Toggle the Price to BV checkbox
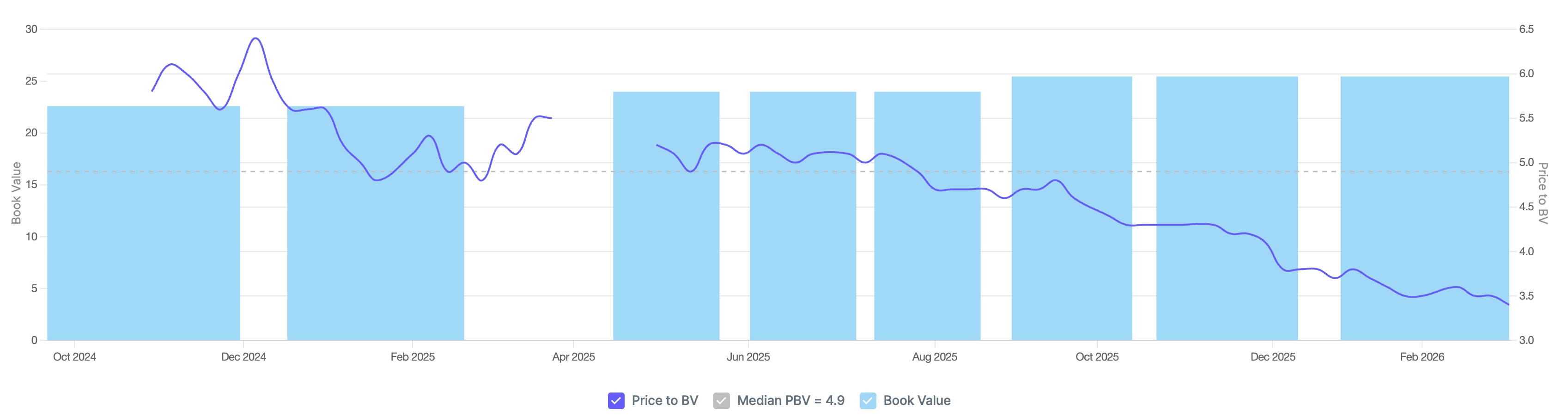The image size is (1568, 417). pyautogui.click(x=615, y=400)
